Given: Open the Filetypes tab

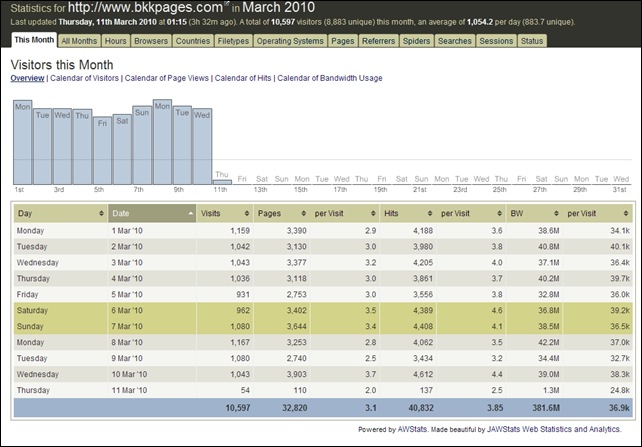Looking at the screenshot, I should tap(233, 41).
